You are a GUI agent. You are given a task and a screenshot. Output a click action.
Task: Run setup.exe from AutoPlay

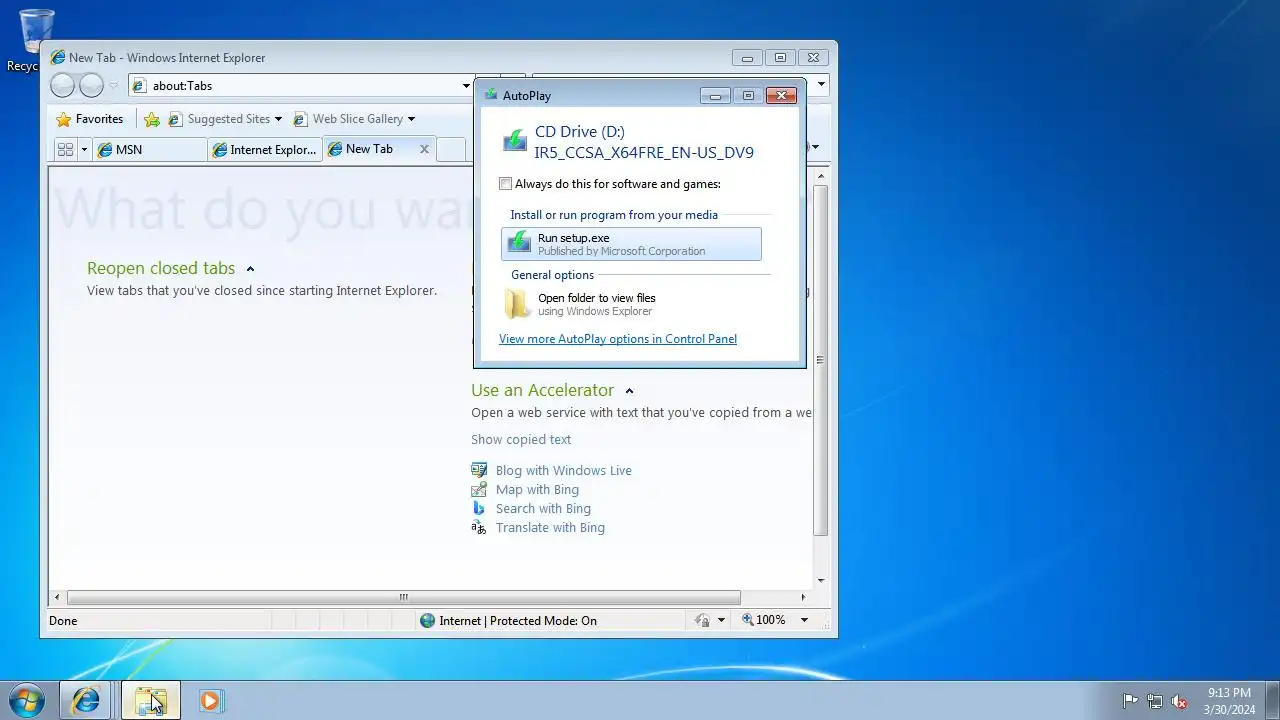coord(631,244)
